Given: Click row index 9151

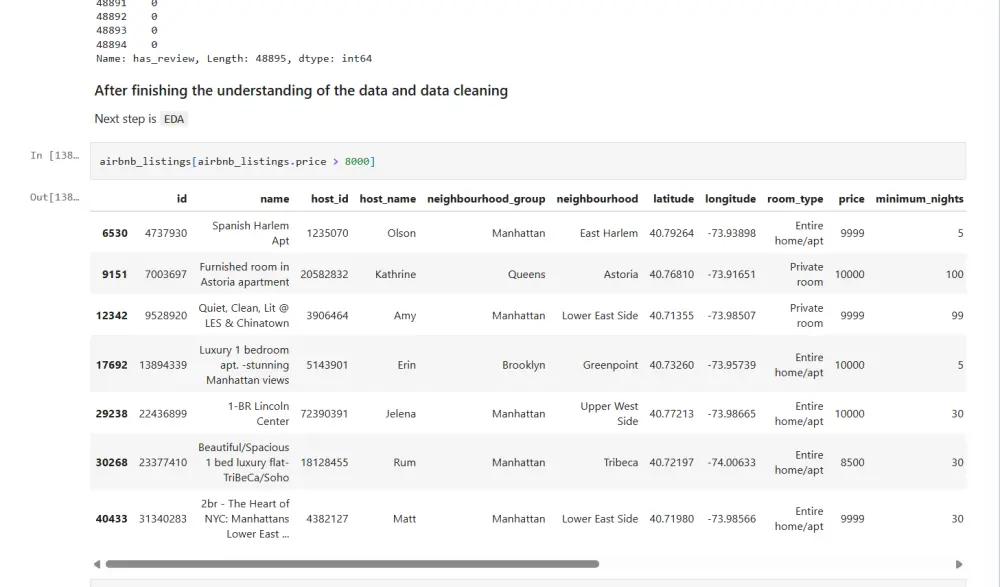Looking at the screenshot, I should click(115, 274).
